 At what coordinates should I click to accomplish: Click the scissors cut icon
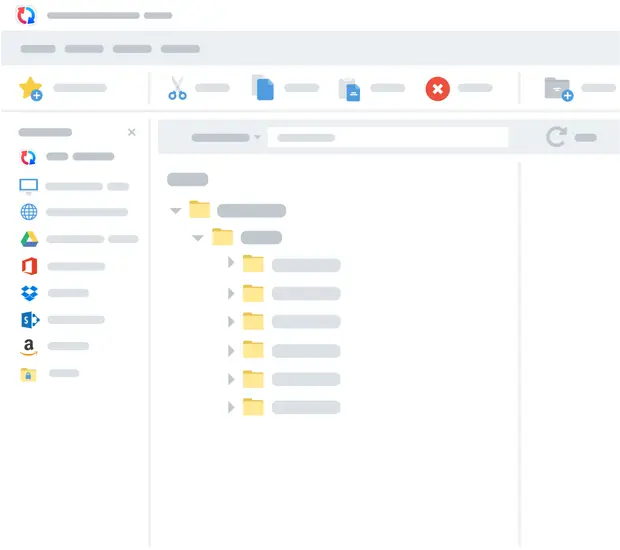(177, 89)
